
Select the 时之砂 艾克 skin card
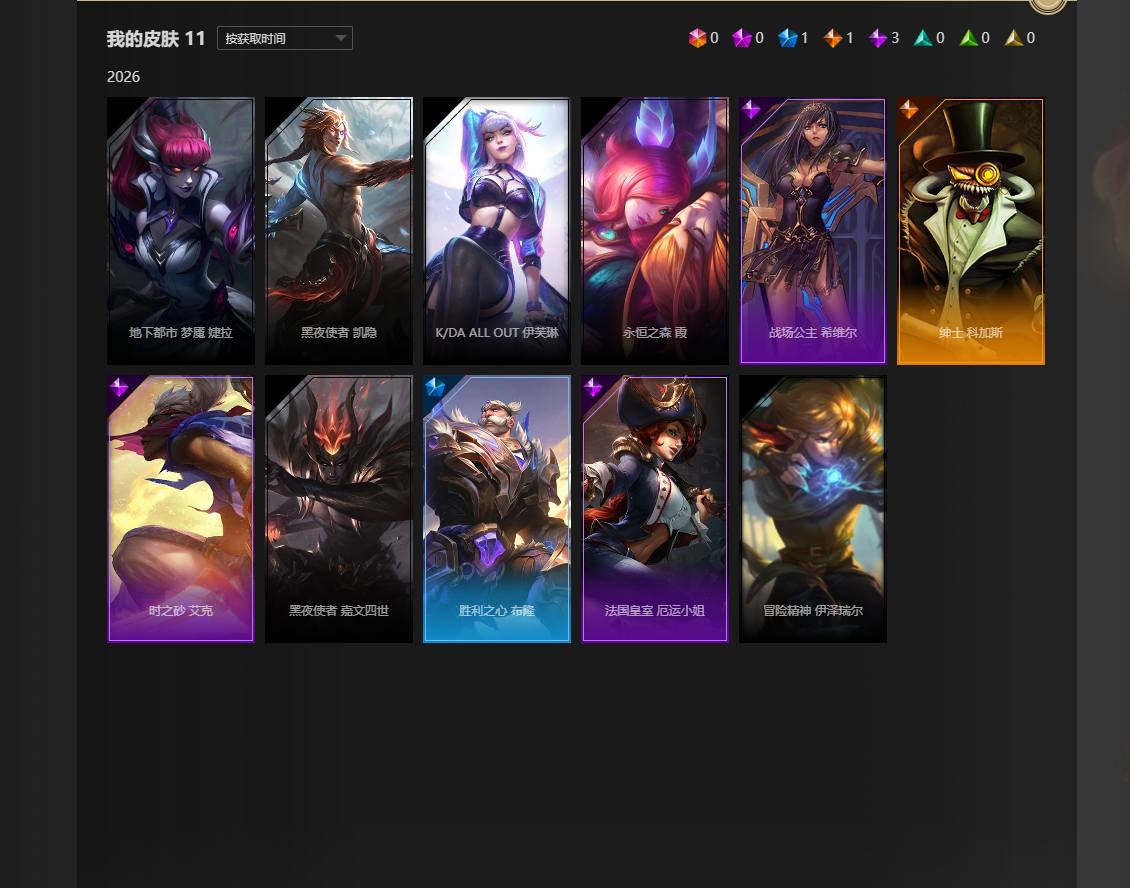click(181, 509)
